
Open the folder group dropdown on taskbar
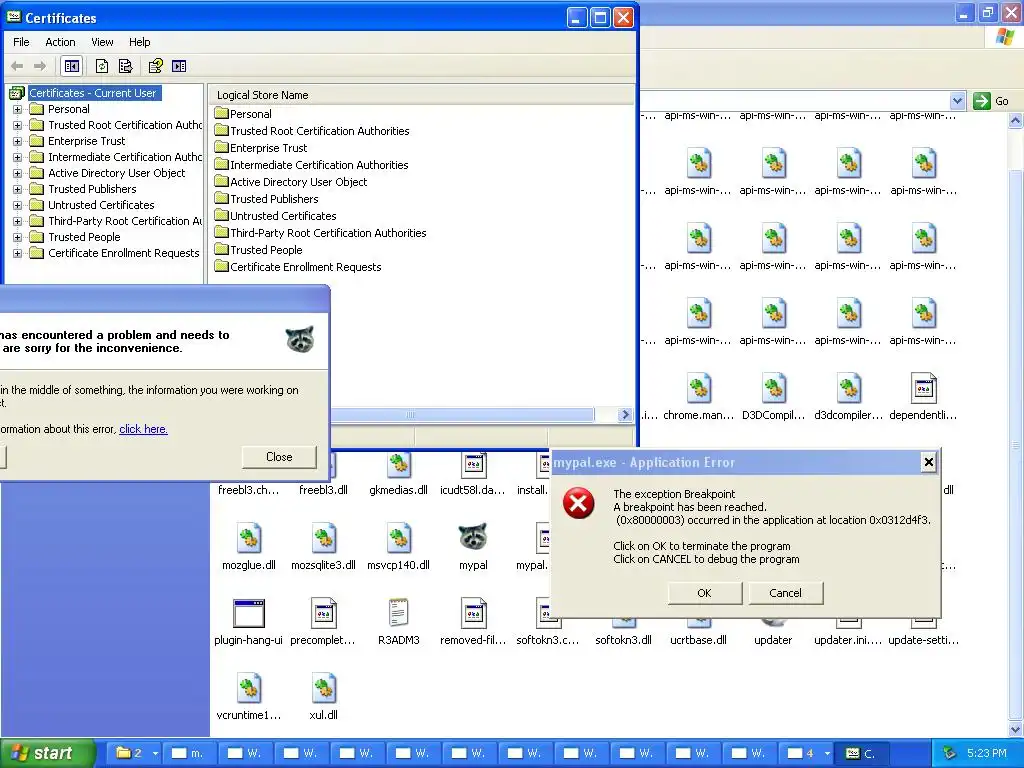click(155, 753)
